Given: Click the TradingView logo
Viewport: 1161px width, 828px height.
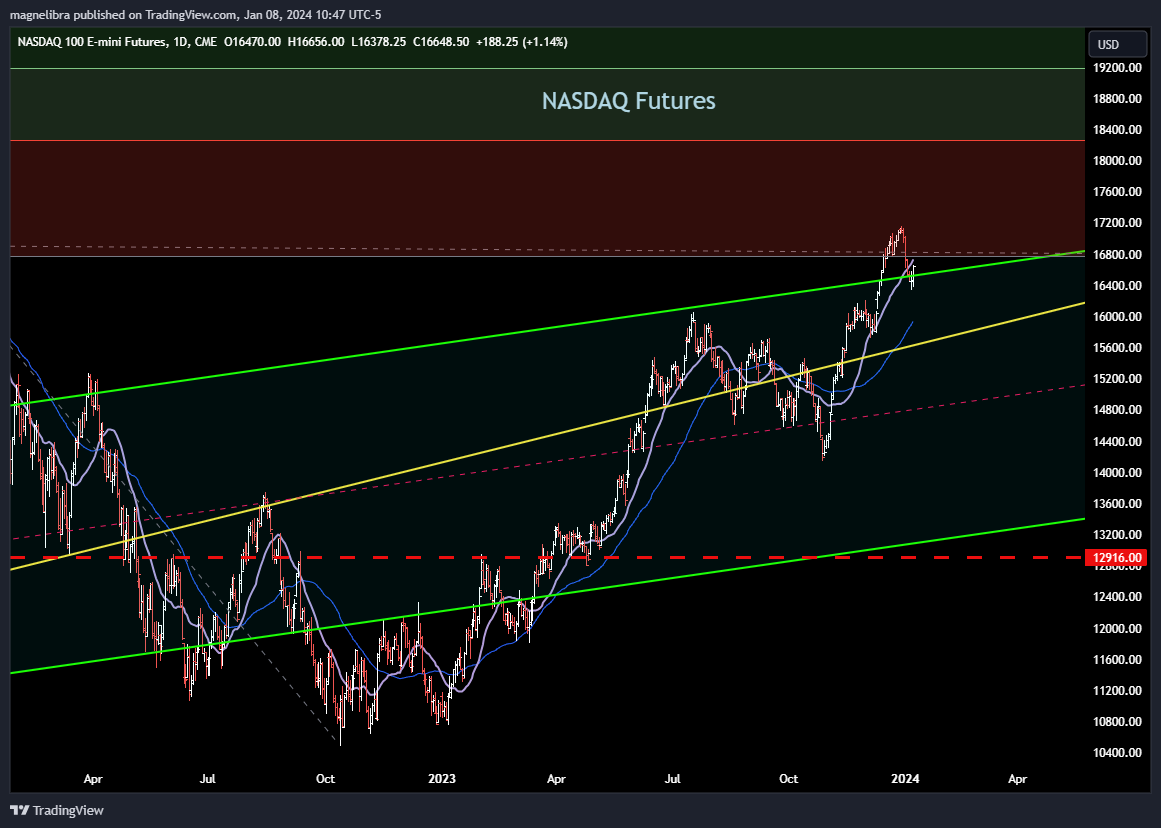Looking at the screenshot, I should point(57,810).
